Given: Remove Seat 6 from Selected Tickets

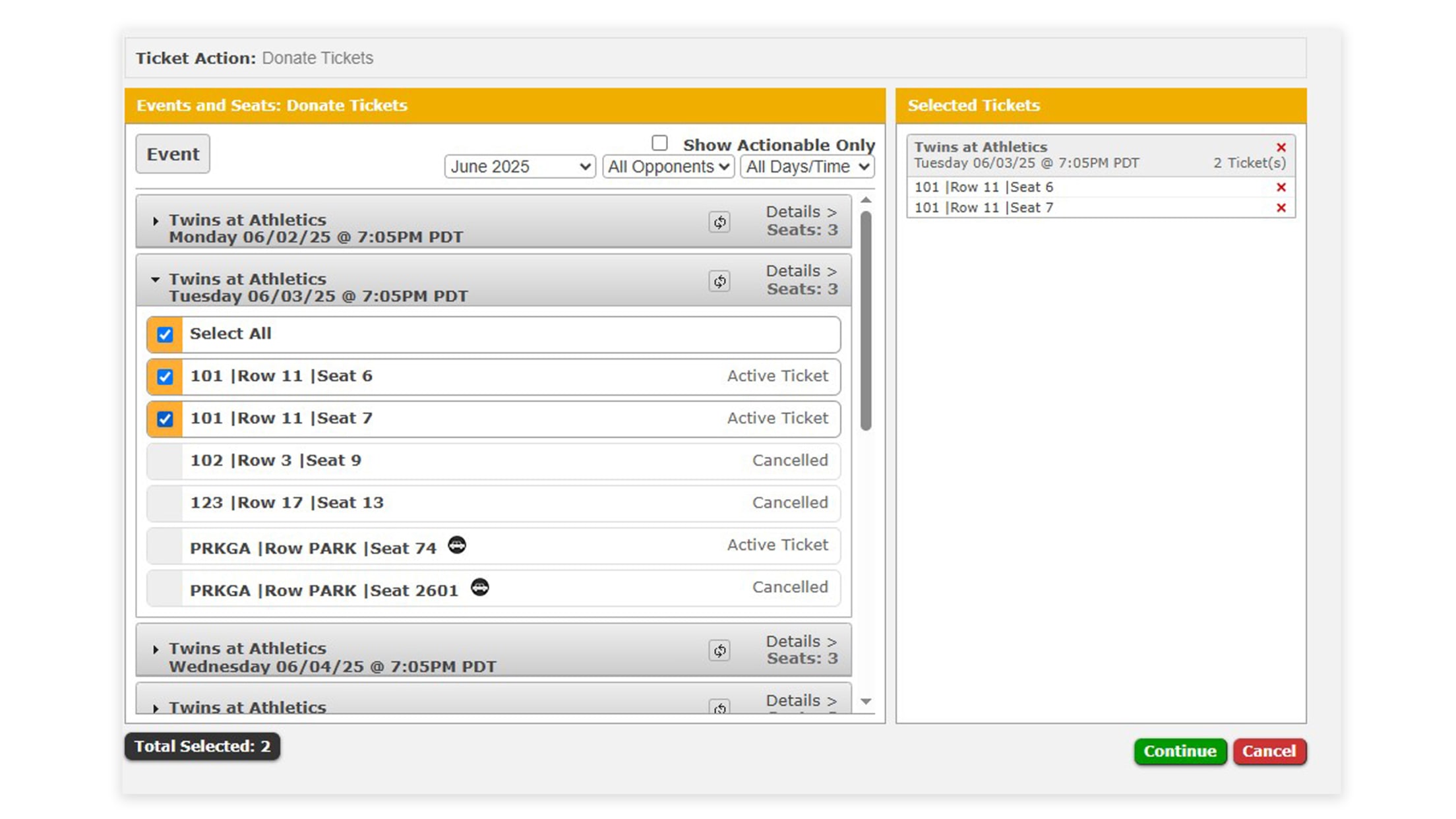Looking at the screenshot, I should click(1281, 187).
